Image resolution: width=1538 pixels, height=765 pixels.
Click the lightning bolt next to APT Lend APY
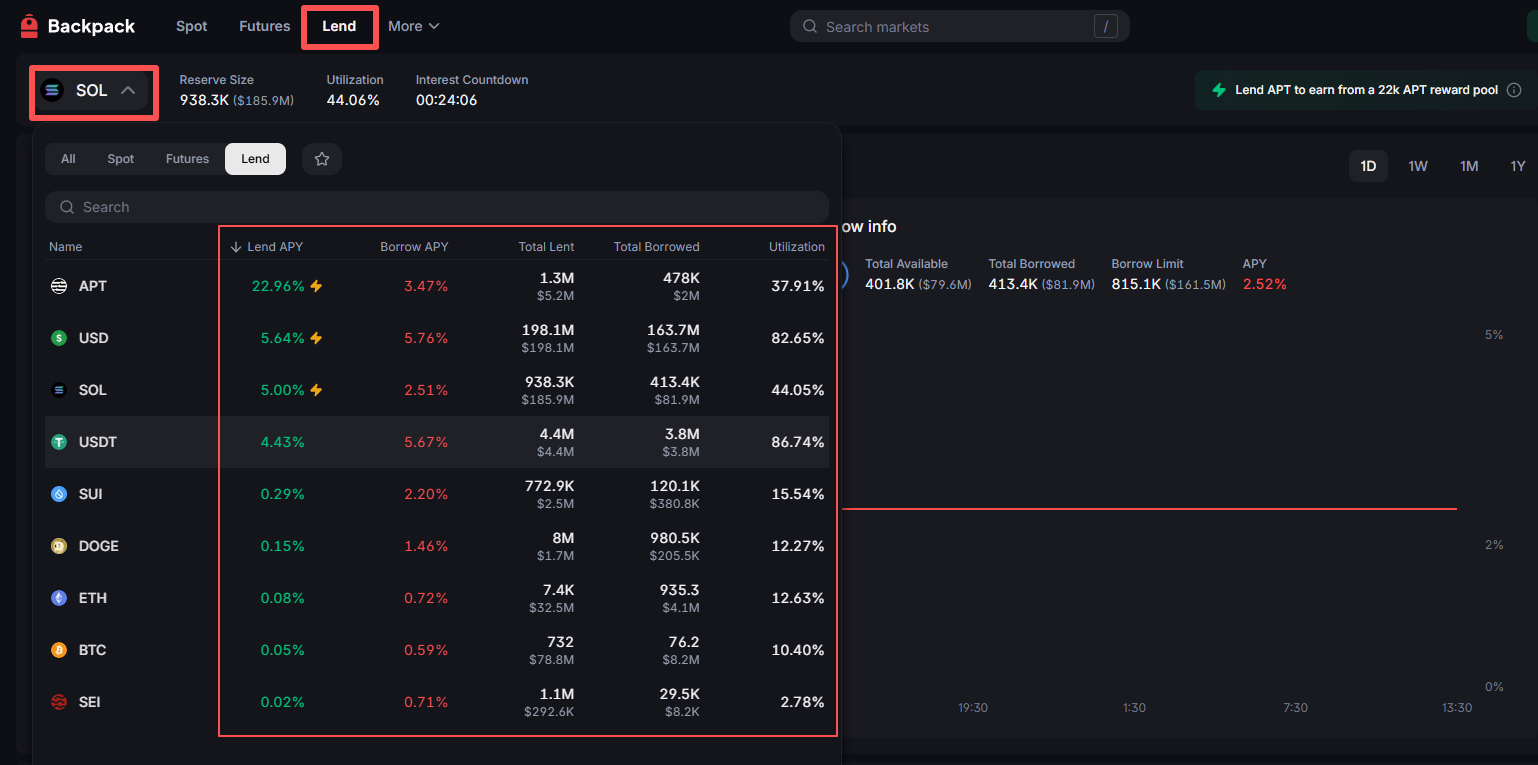point(316,286)
